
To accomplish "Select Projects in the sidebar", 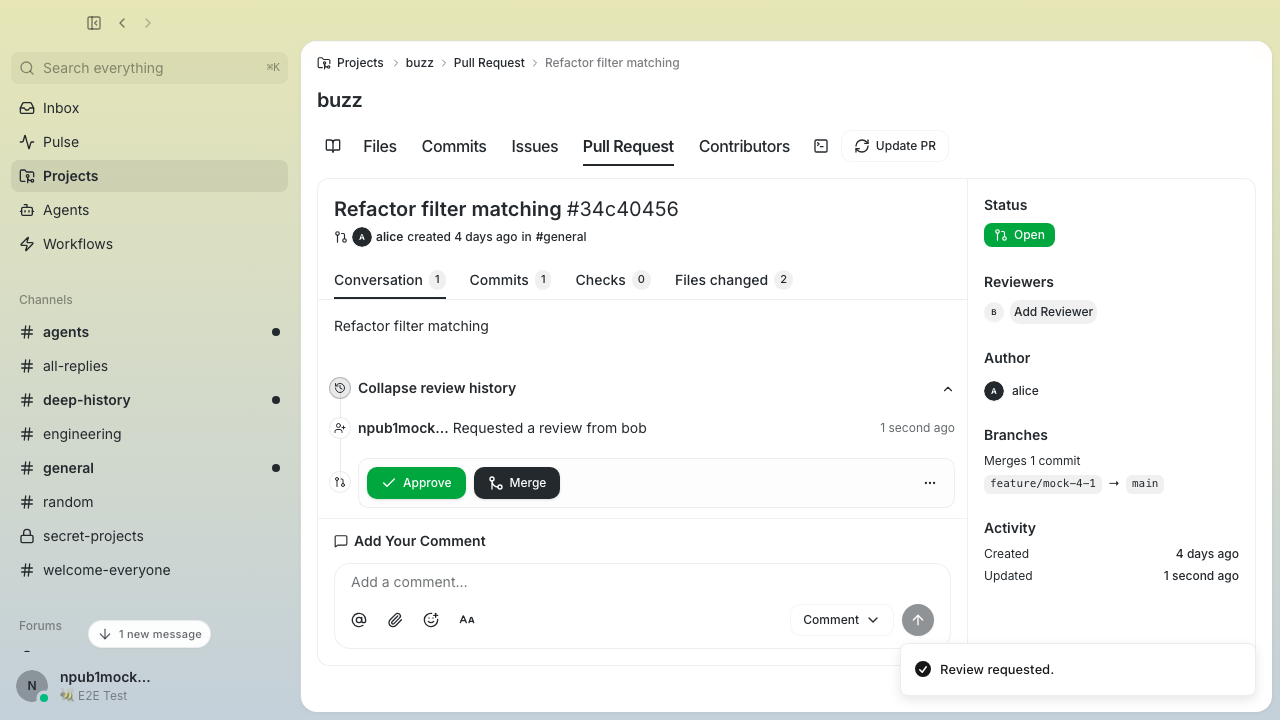I will (150, 176).
